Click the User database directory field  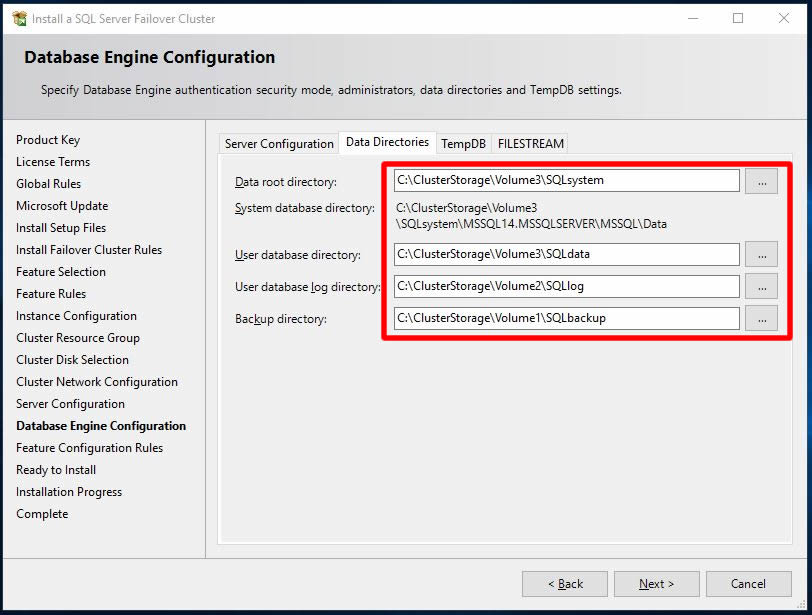click(x=566, y=254)
